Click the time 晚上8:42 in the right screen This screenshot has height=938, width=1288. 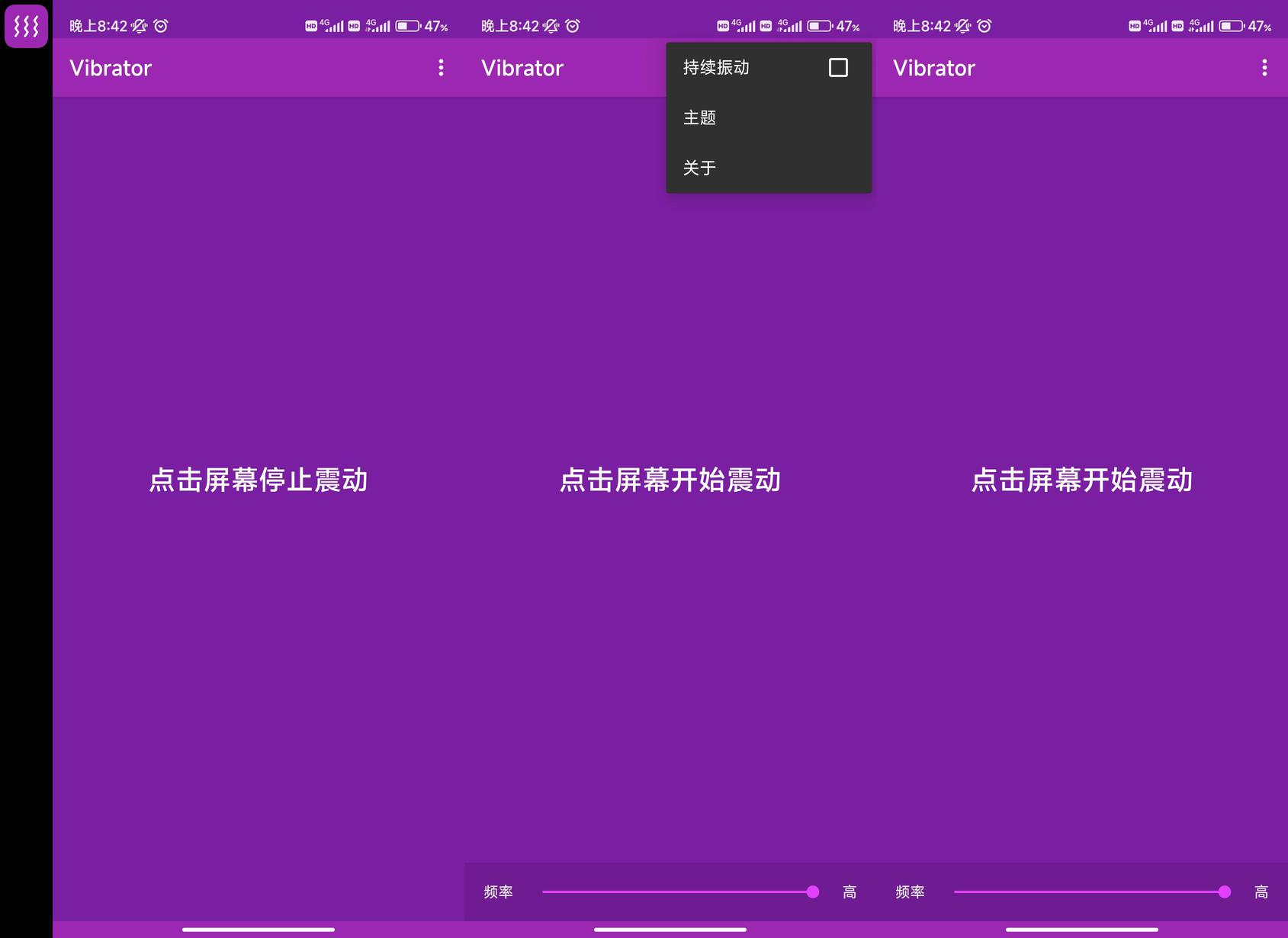pos(922,26)
